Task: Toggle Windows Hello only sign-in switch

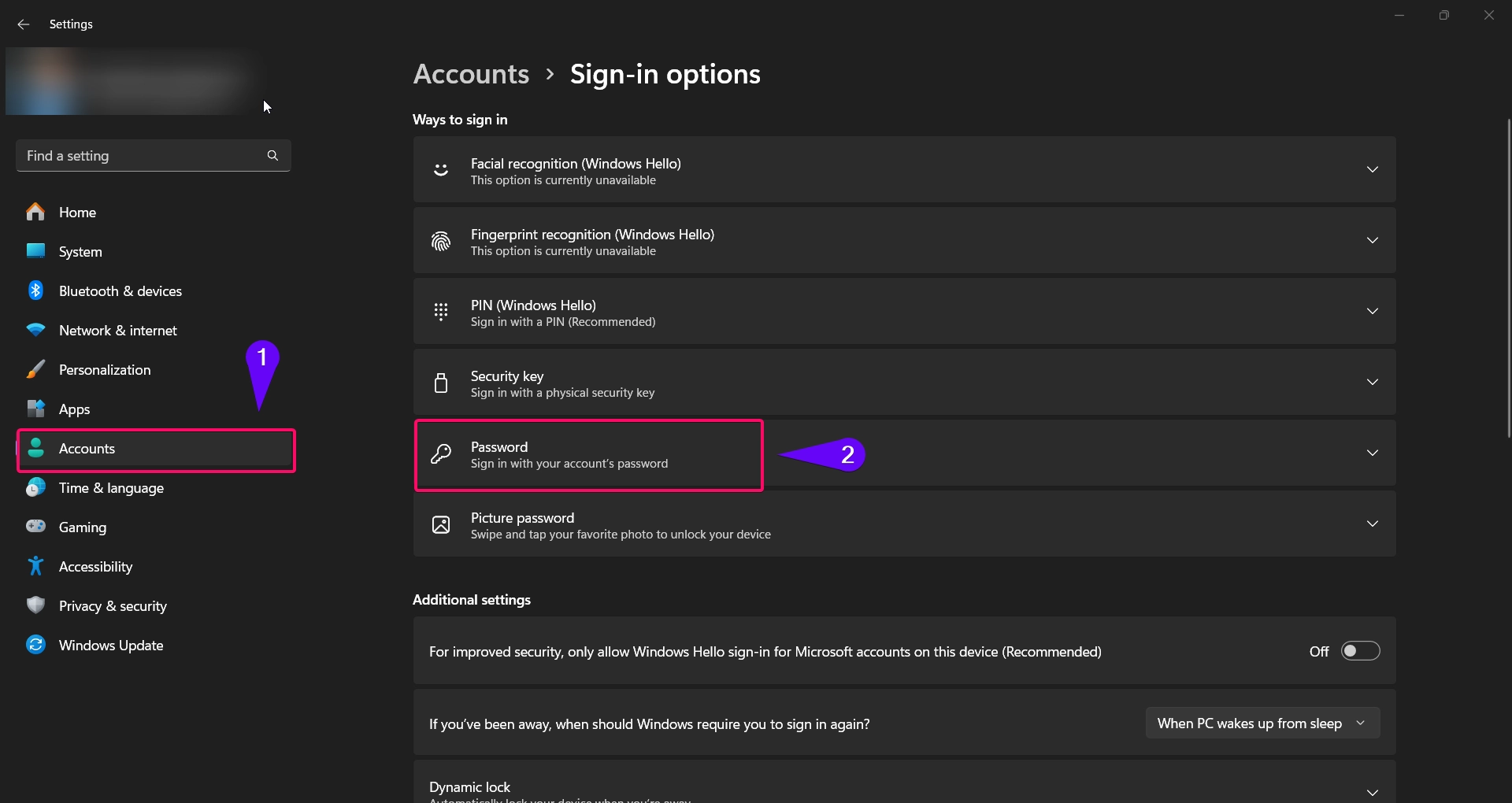Action: tap(1361, 651)
